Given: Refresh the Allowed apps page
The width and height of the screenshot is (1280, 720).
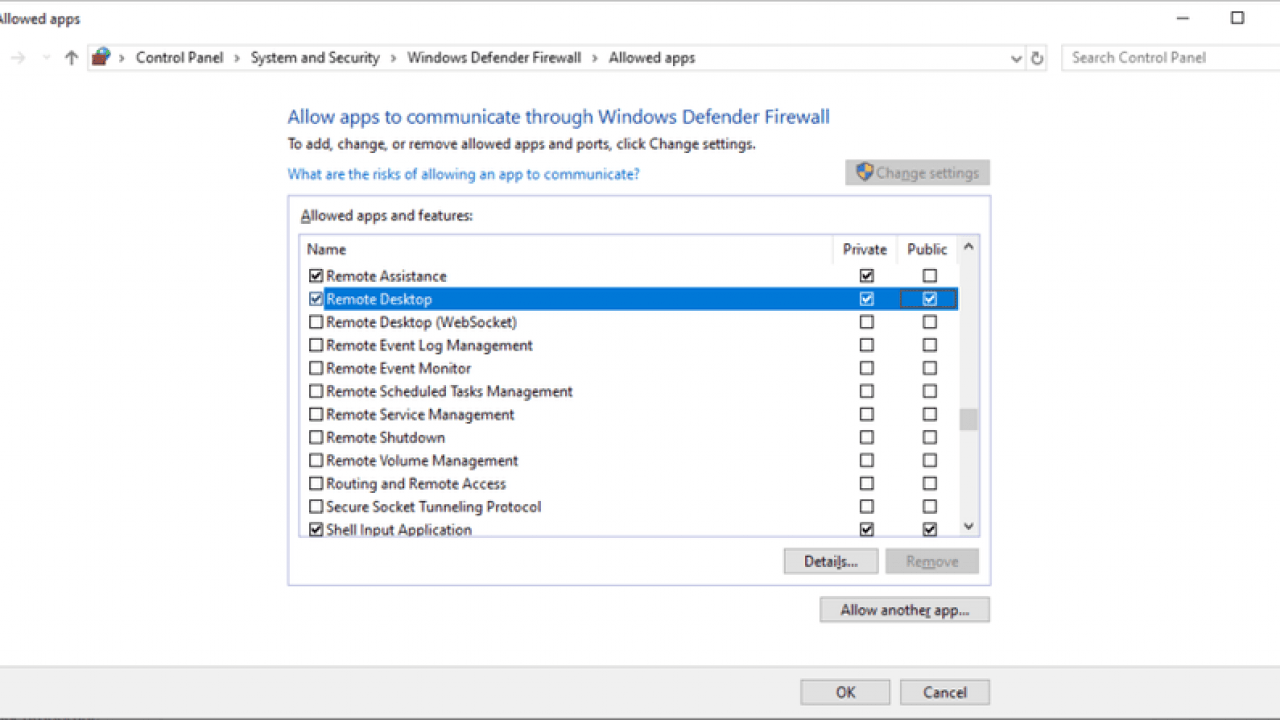Looking at the screenshot, I should pos(1037,58).
